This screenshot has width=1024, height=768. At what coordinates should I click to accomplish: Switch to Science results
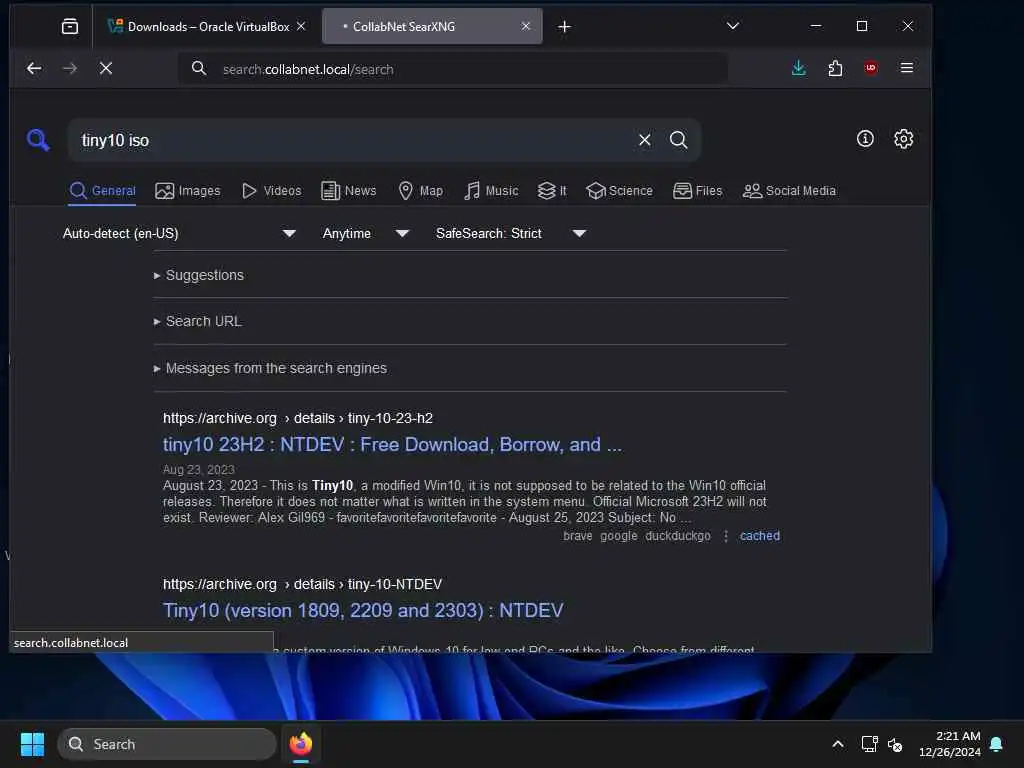(x=619, y=191)
